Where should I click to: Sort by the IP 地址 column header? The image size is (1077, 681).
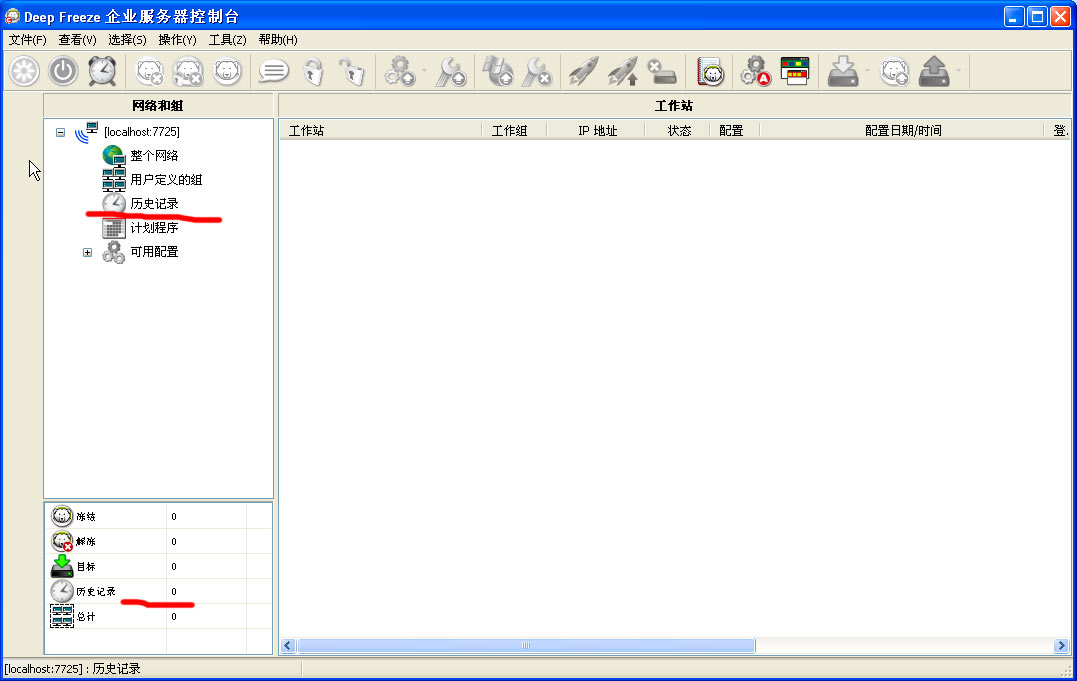tap(597, 131)
